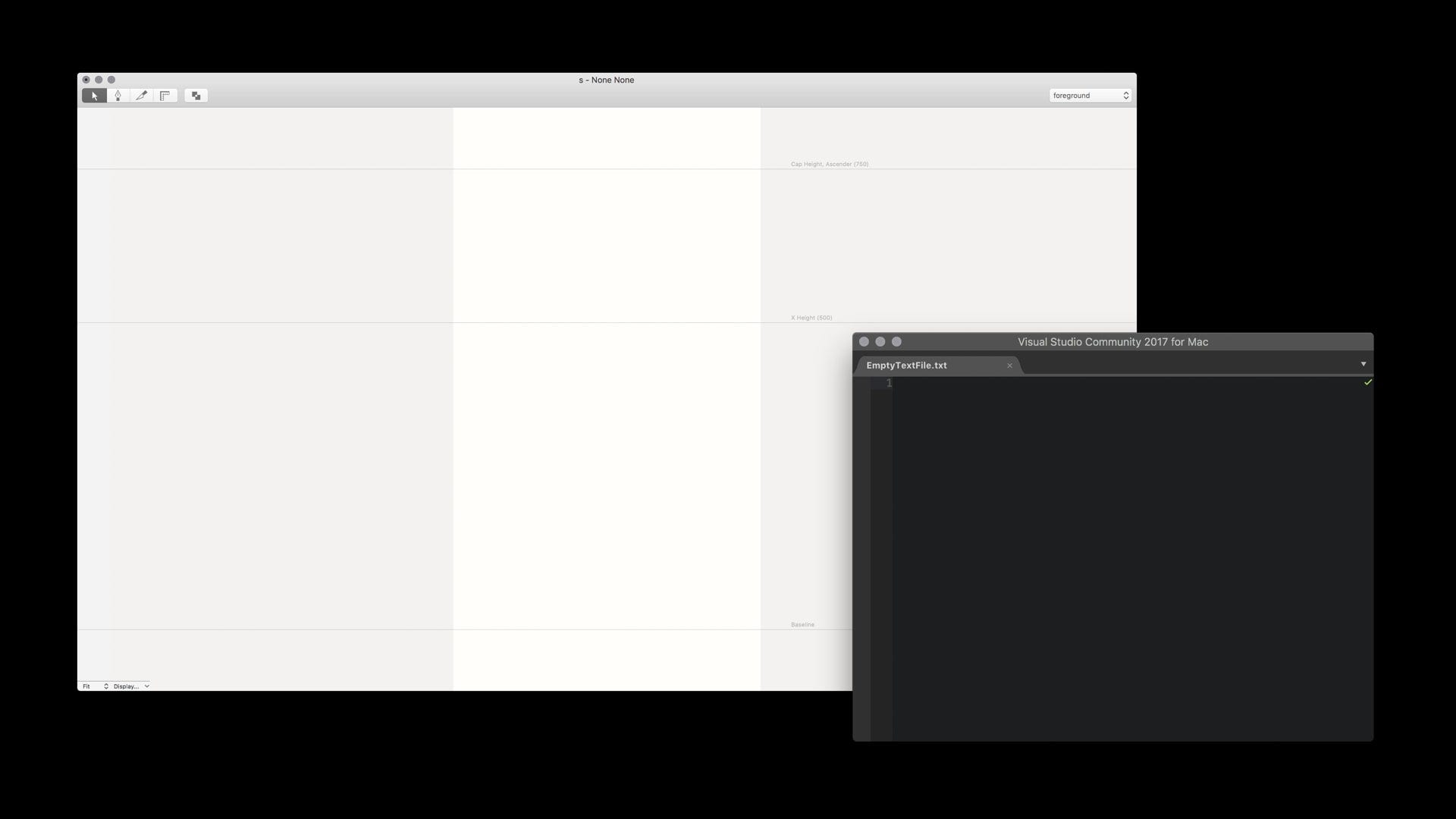Close the 's - None None' glyph window

(x=86, y=80)
